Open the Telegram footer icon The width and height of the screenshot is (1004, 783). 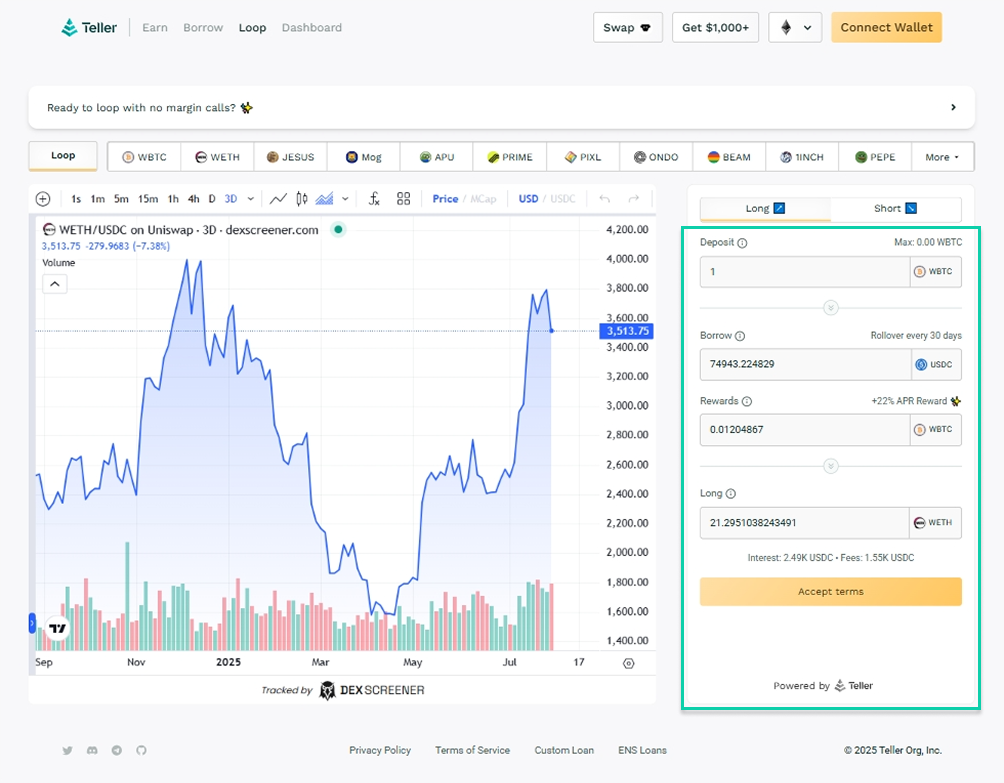pos(117,750)
